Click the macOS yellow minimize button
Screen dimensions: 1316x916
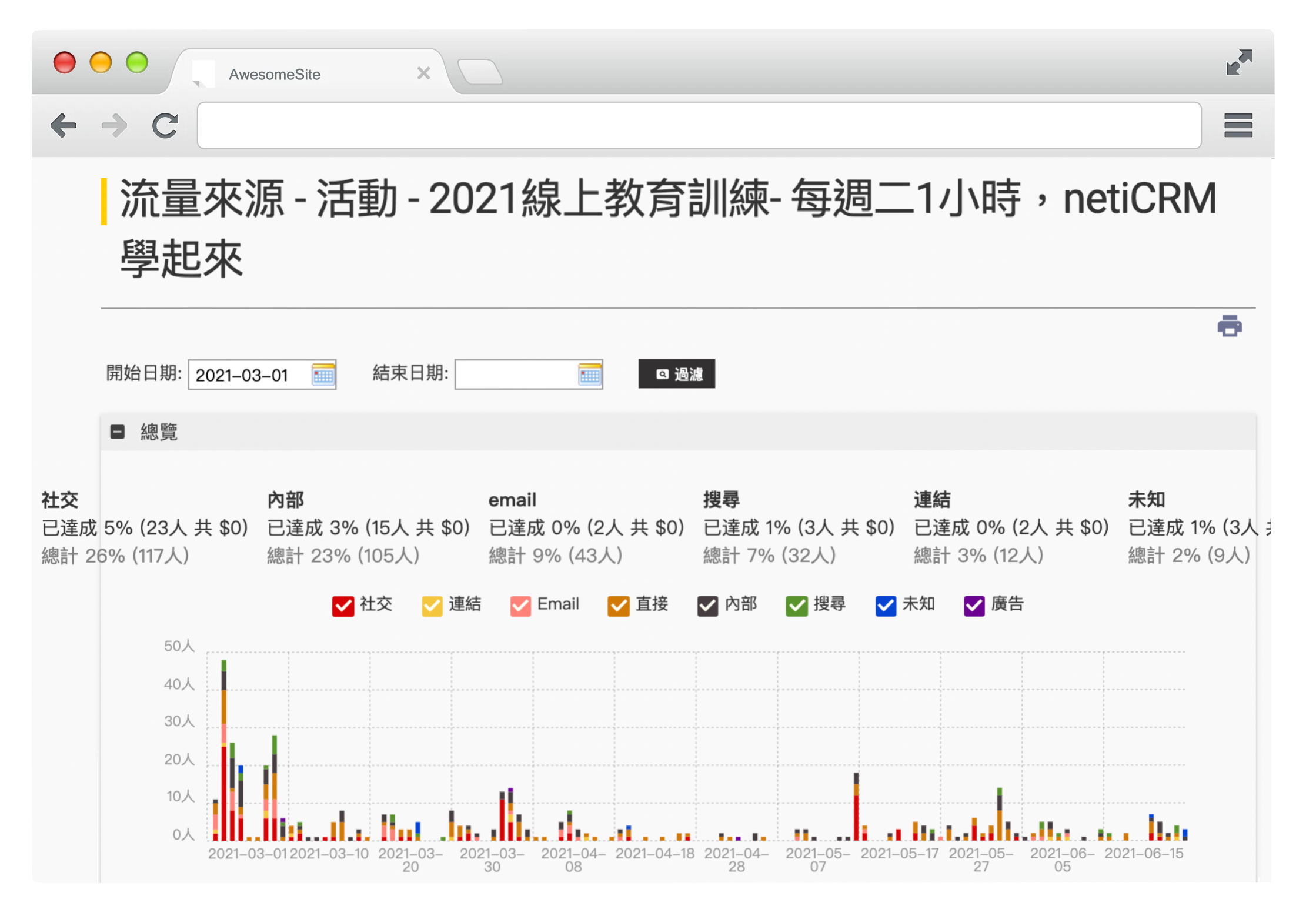[101, 62]
